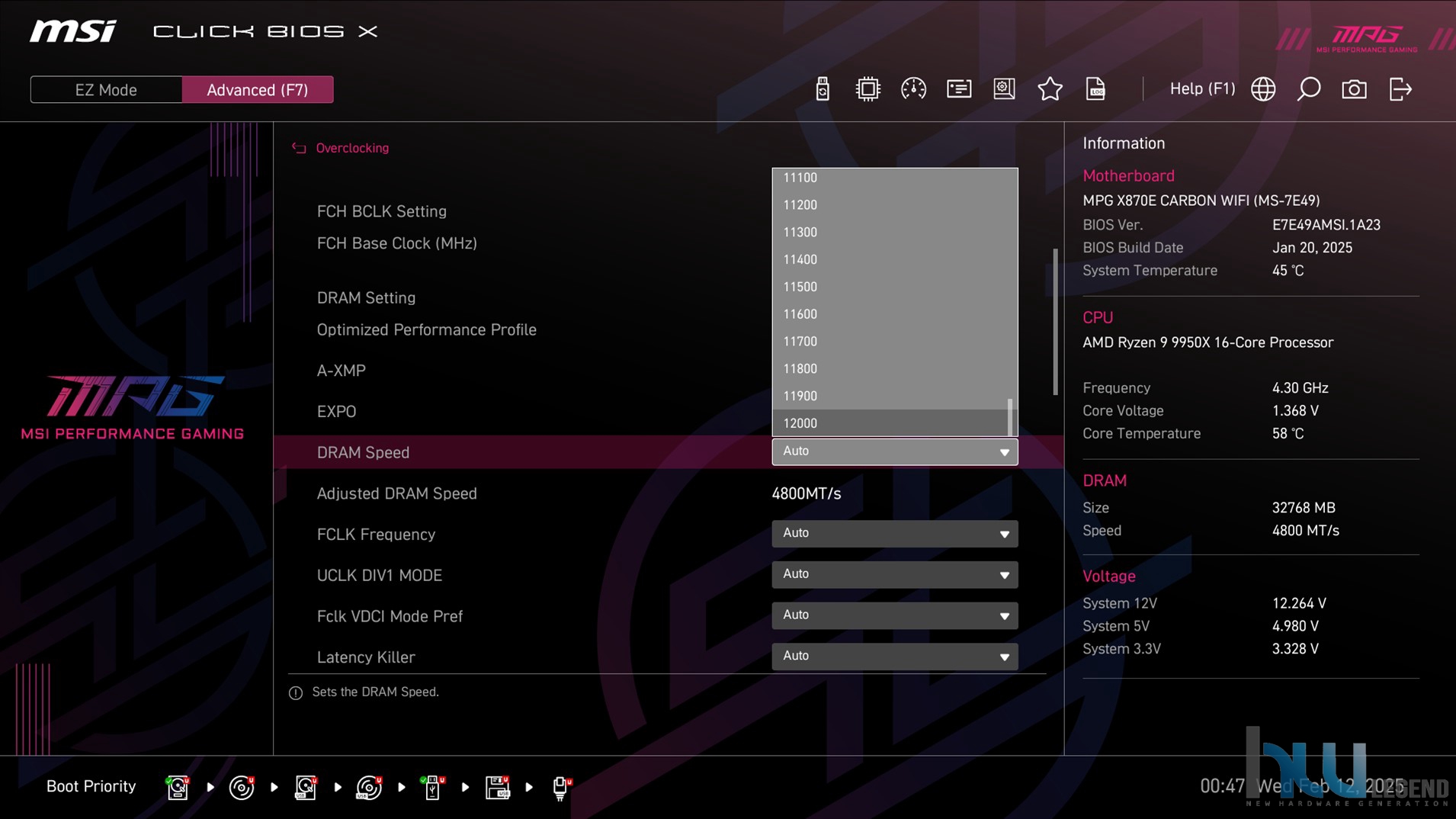Open the speedometer performance gauge icon

coord(913,89)
